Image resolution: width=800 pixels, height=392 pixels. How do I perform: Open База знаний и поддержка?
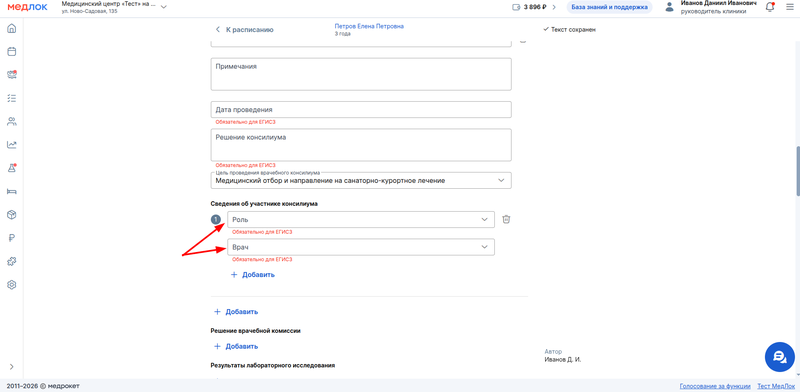click(609, 7)
